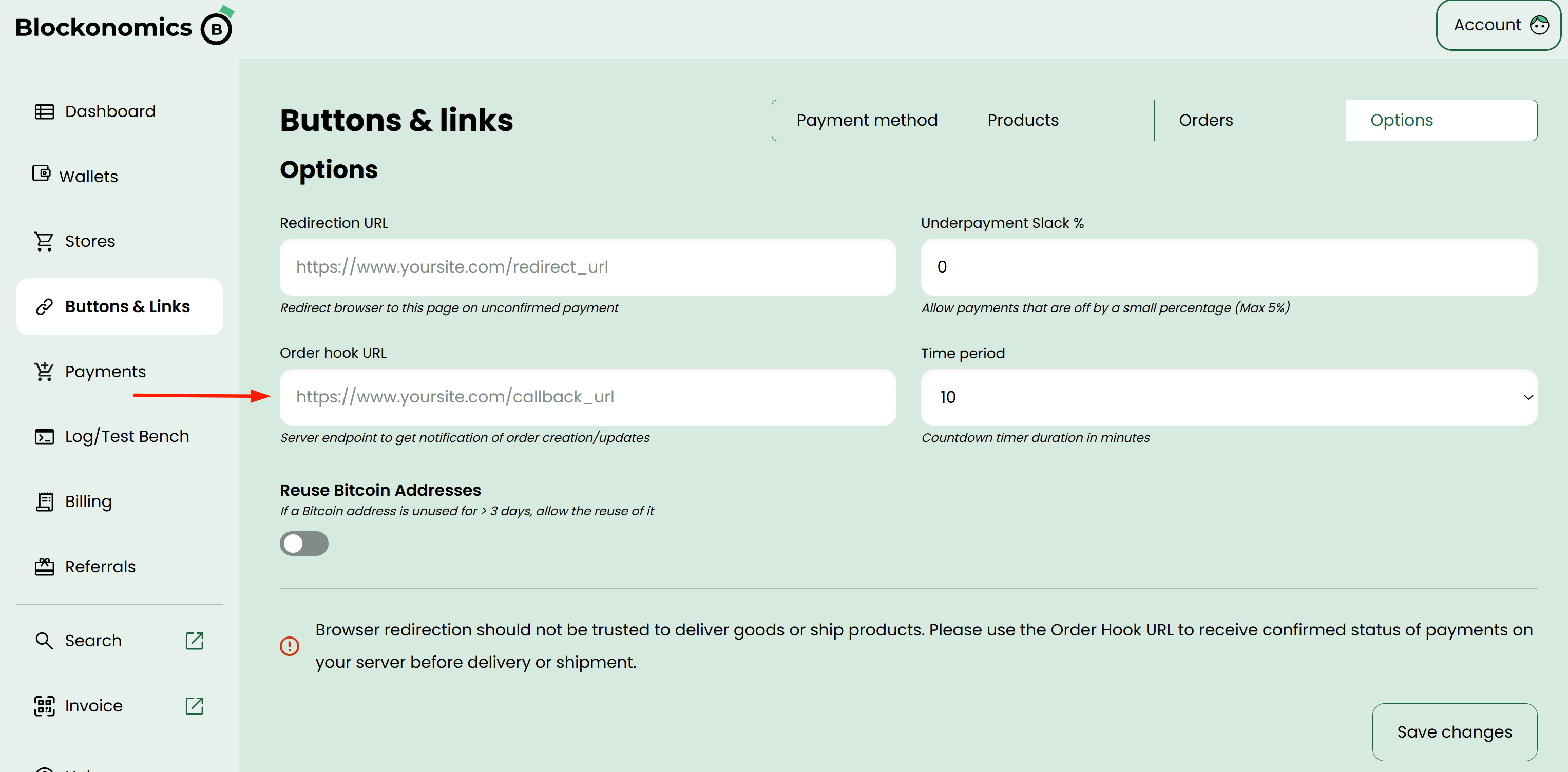Screen dimensions: 1568x772
Task: Open Search external link icon
Action: tap(194, 641)
